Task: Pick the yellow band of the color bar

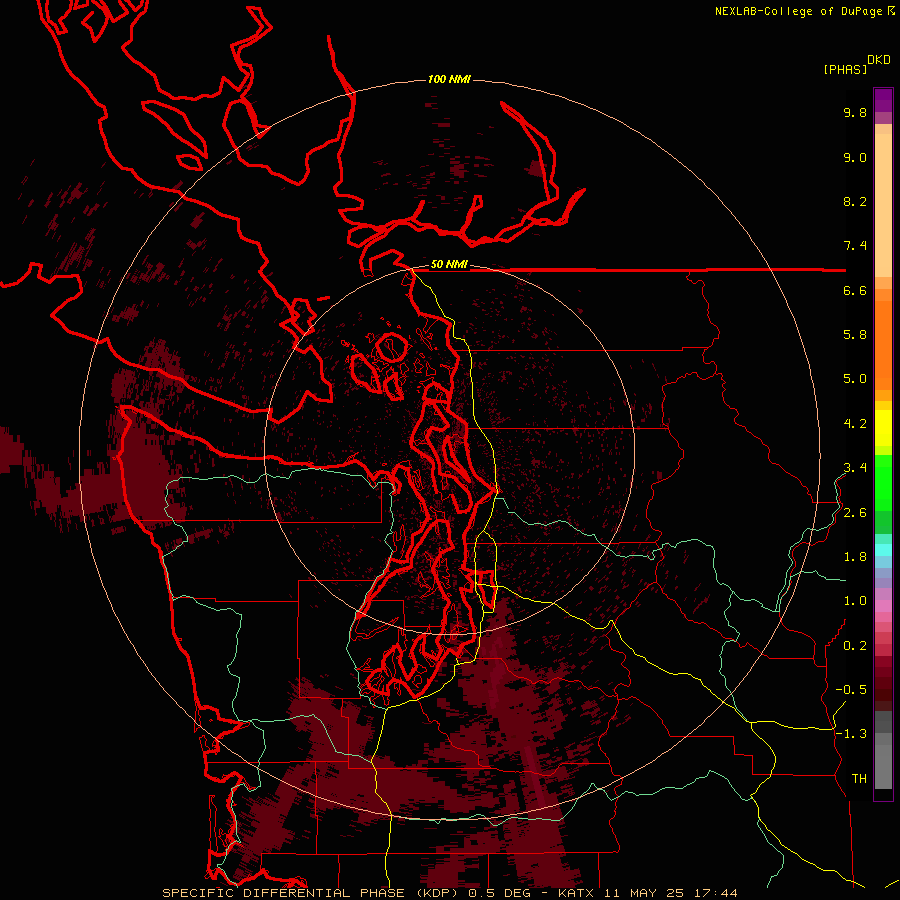Action: (883, 428)
